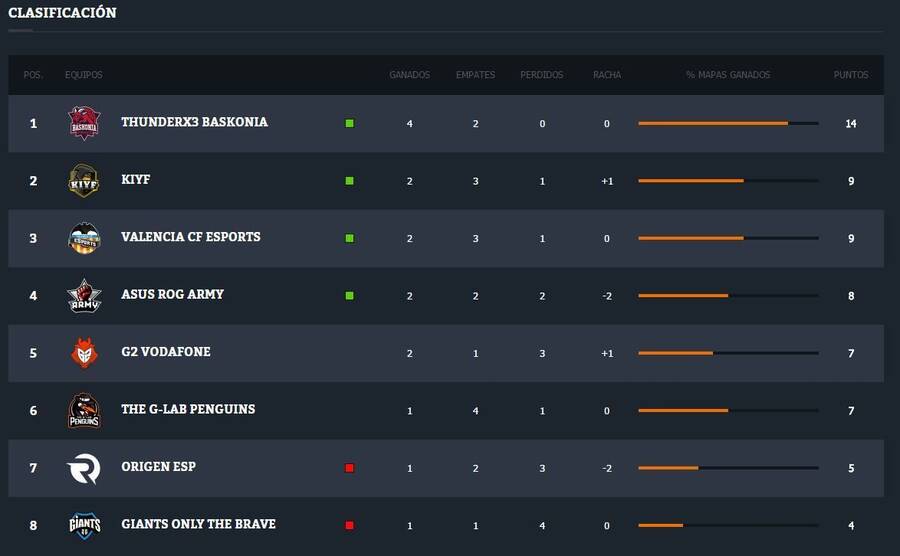This screenshot has height=556, width=900.
Task: Click the KIYF team logo
Action: point(84,181)
